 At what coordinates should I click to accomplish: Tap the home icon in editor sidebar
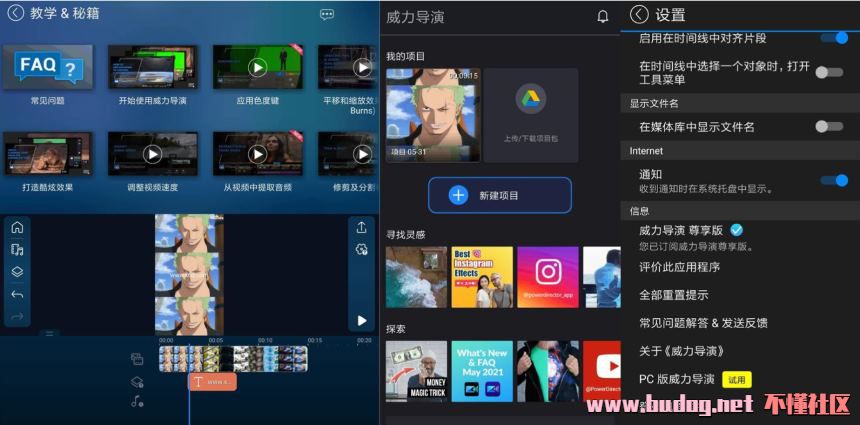click(x=17, y=227)
